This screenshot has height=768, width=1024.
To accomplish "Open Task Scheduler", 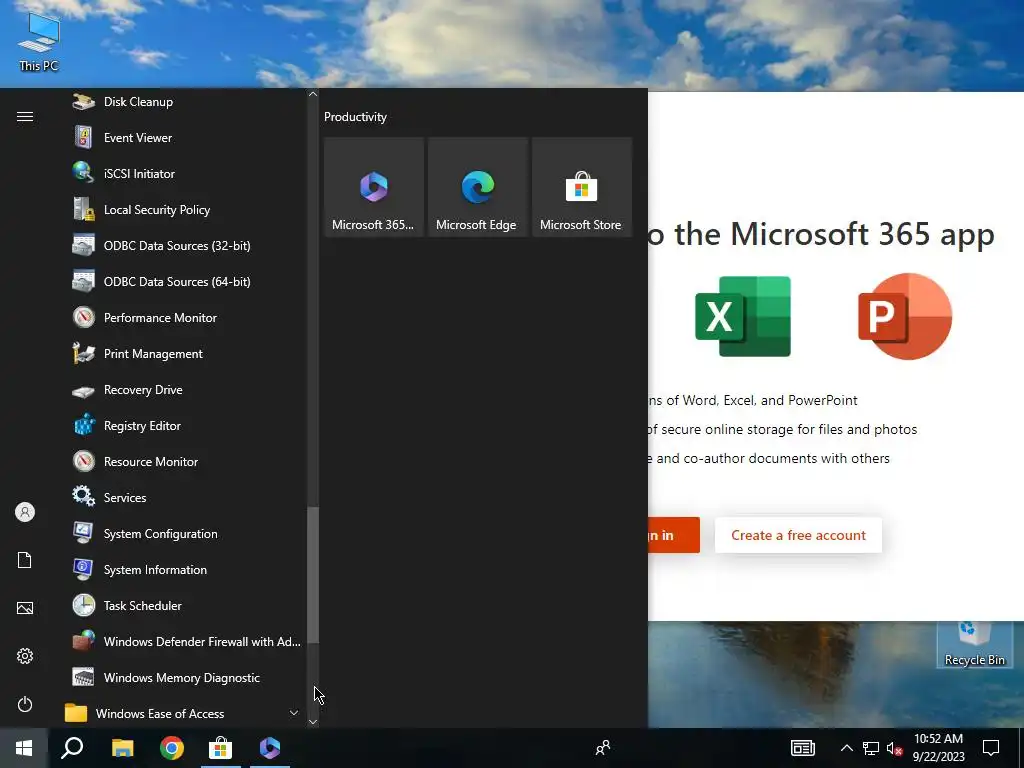I will pos(183,605).
